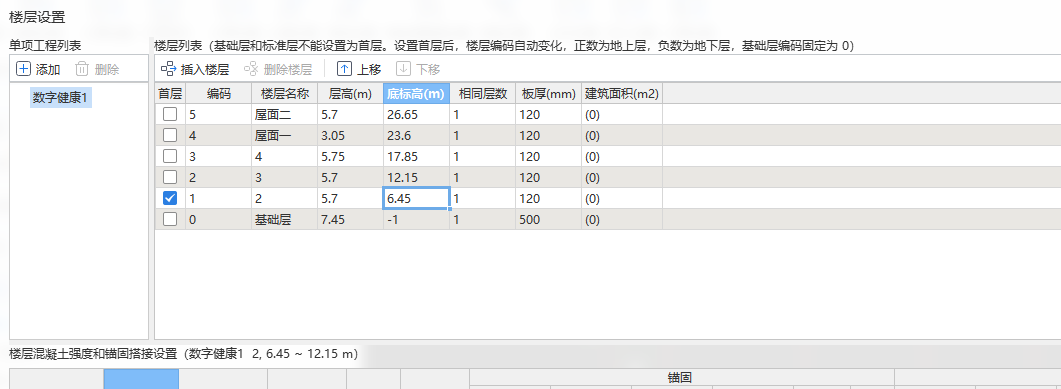
Task: Click the 6.45 bottom elevation input cell
Action: (x=416, y=198)
